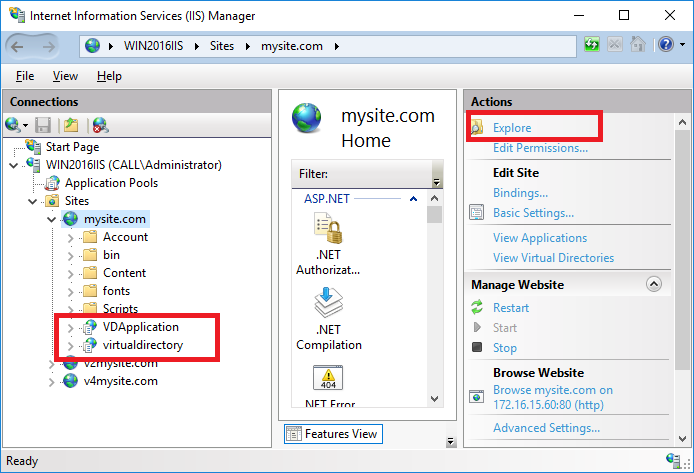Expand the v4mysite.com site node
Image resolution: width=694 pixels, height=473 pixels.
pos(51,382)
